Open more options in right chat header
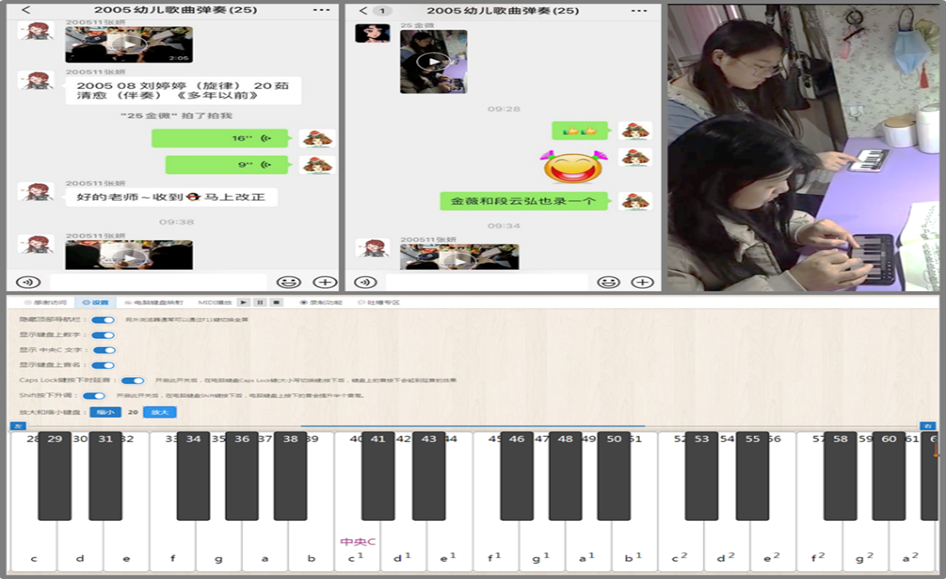946x579 pixels. [644, 10]
